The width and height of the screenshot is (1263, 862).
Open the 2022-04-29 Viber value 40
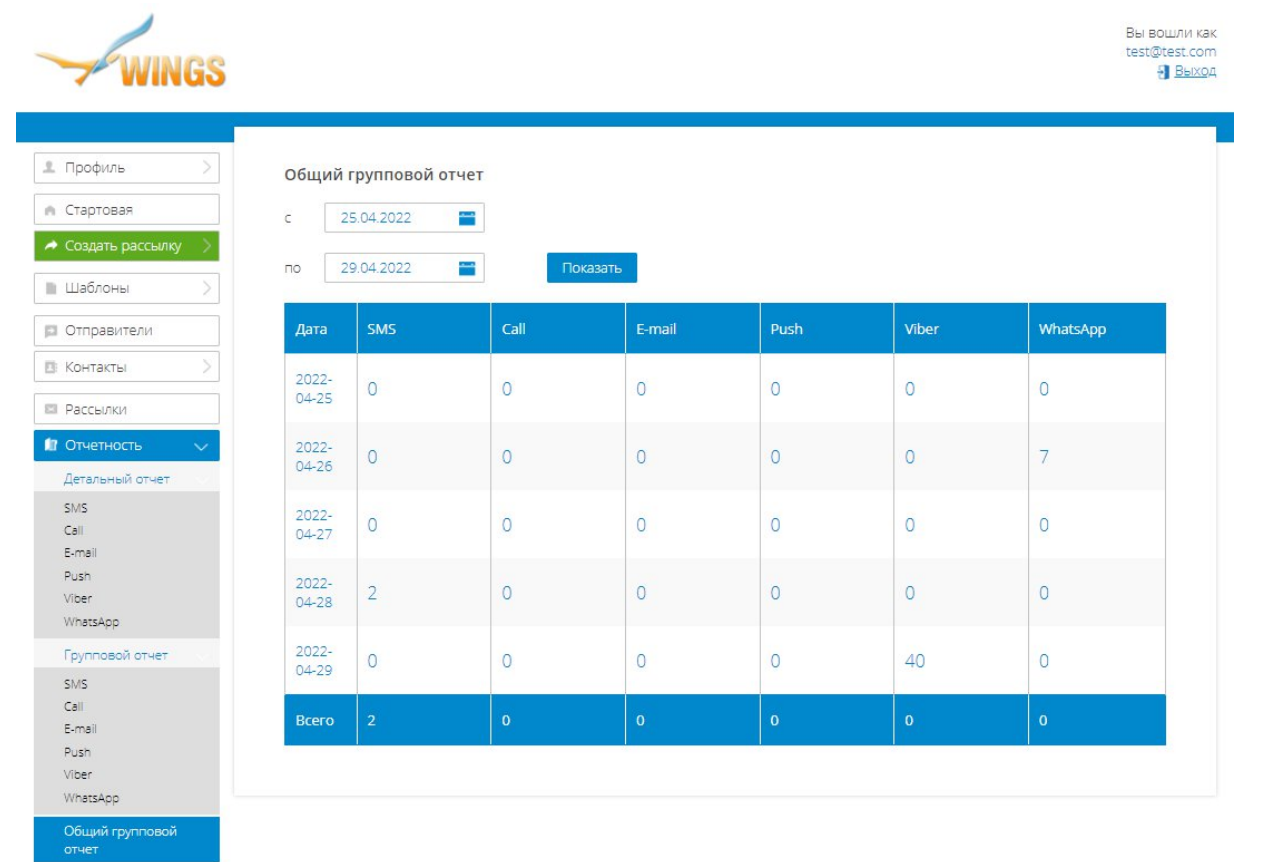pos(914,660)
